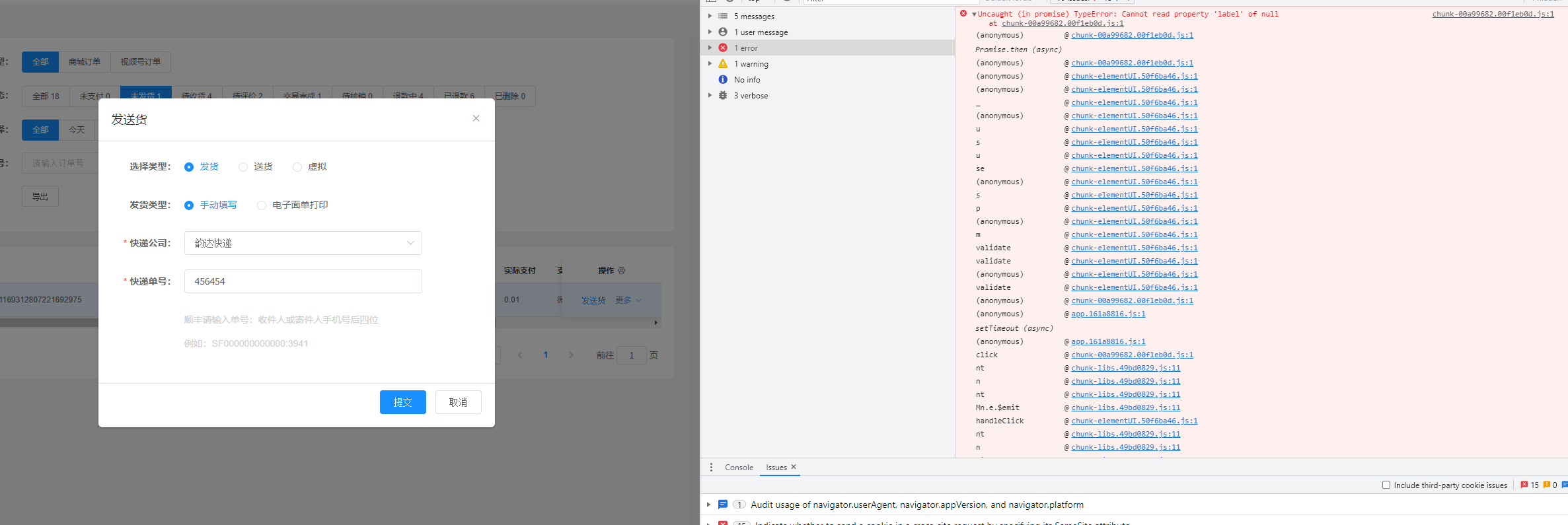Close the Issues drawer tab with its X

point(794,467)
